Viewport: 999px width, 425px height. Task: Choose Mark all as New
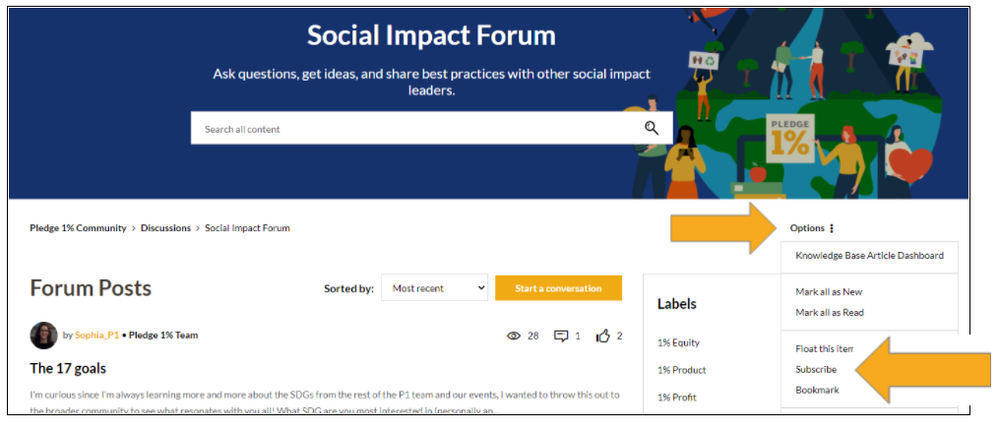click(828, 292)
